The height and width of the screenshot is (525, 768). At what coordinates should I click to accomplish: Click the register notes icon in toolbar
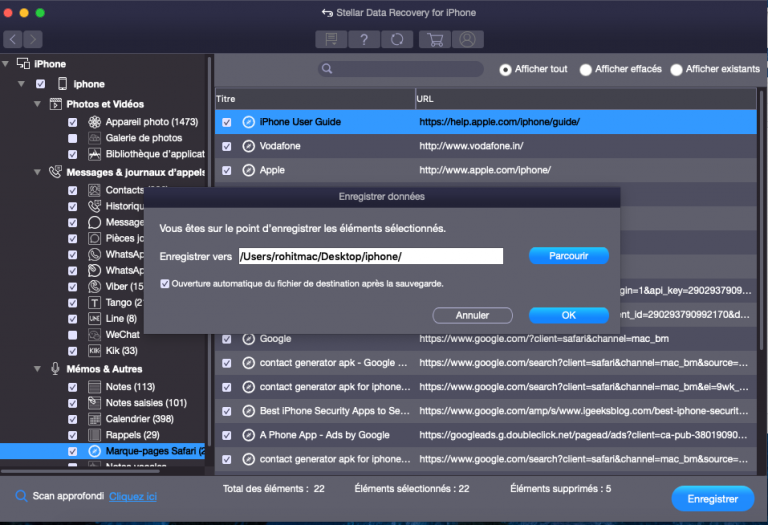click(328, 39)
